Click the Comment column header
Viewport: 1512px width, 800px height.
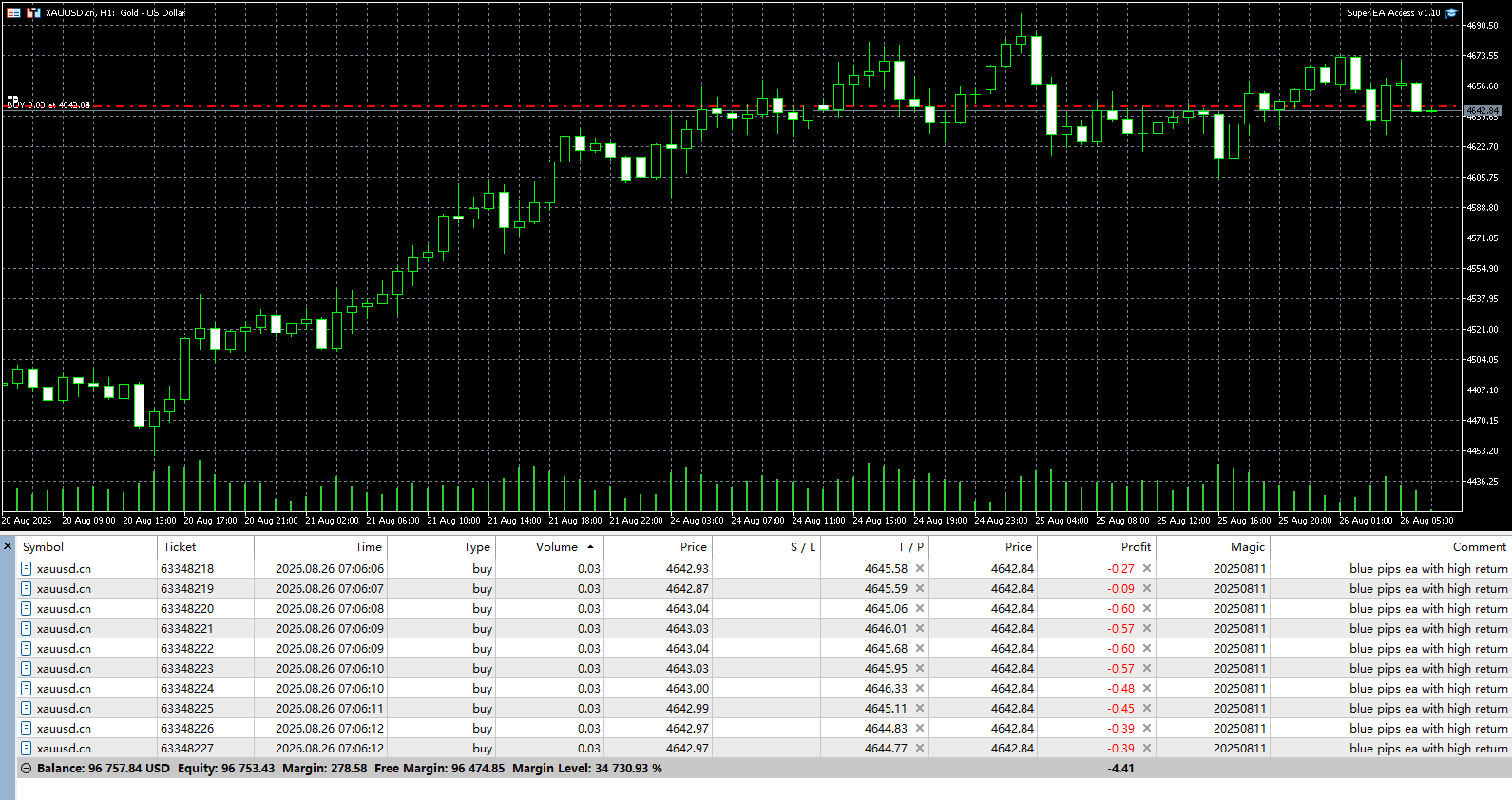1480,547
